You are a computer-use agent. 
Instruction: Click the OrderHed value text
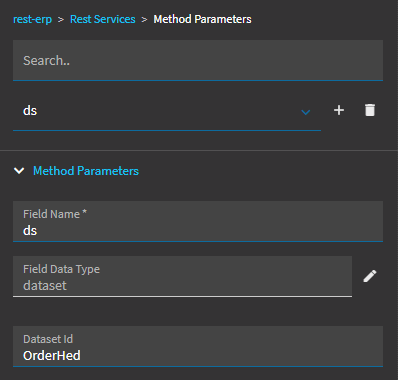click(52, 356)
